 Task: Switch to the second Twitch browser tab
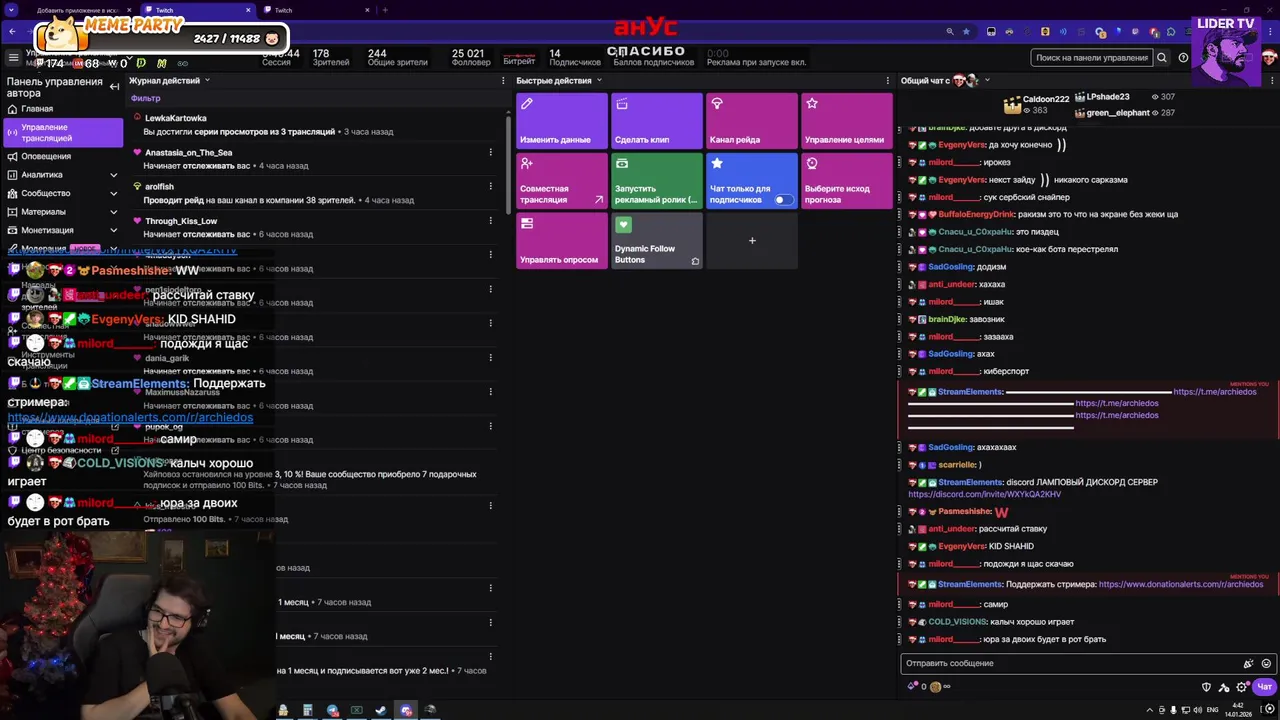tap(198, 10)
